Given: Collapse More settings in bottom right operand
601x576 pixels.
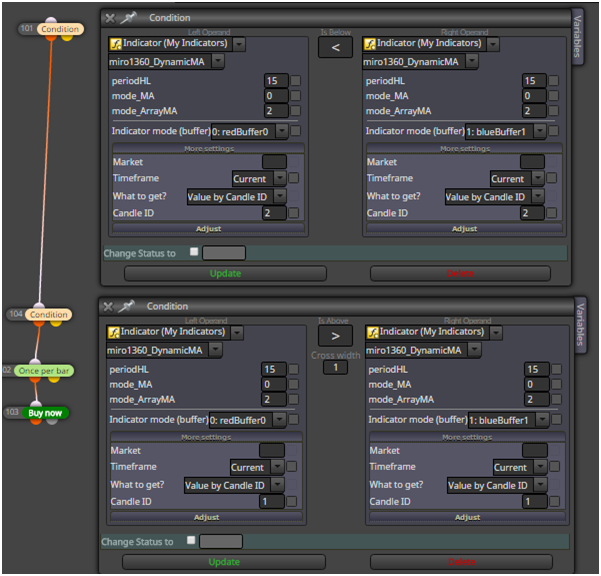Looking at the screenshot, I should coord(467,437).
